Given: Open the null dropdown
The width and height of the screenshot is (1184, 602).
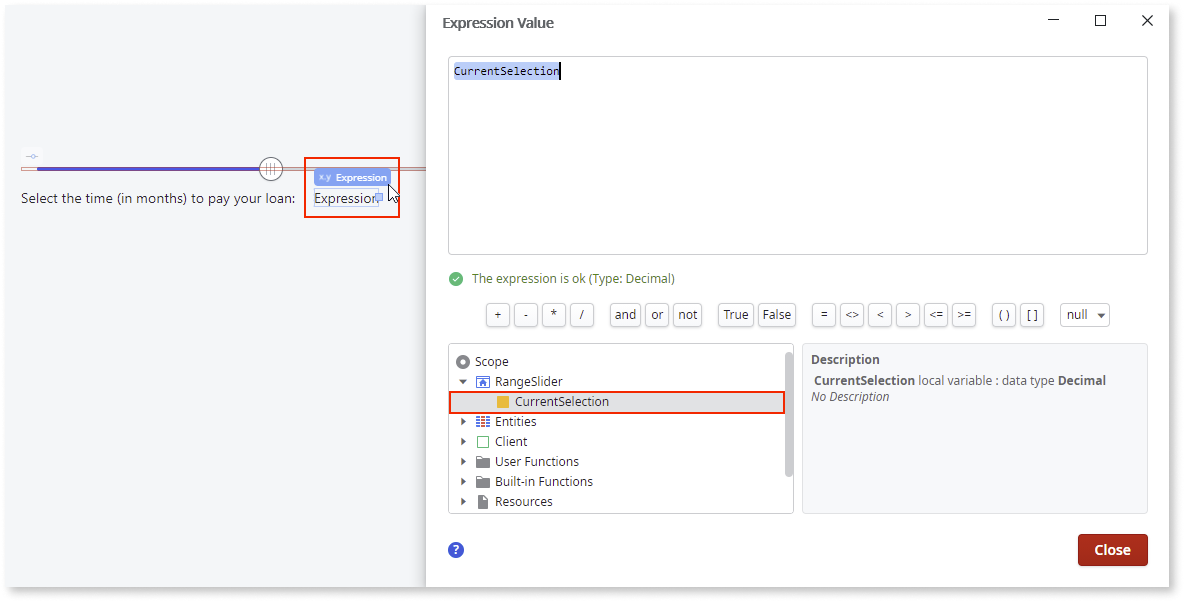Looking at the screenshot, I should point(1084,314).
